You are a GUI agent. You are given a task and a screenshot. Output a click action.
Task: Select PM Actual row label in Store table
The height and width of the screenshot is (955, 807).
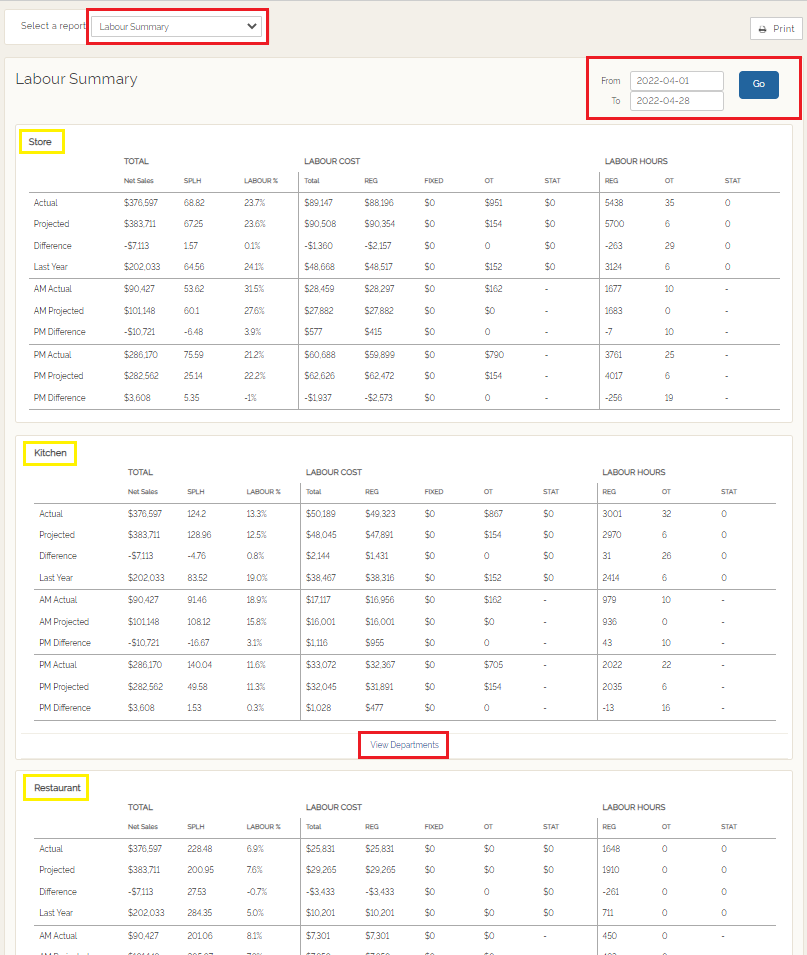tap(54, 355)
